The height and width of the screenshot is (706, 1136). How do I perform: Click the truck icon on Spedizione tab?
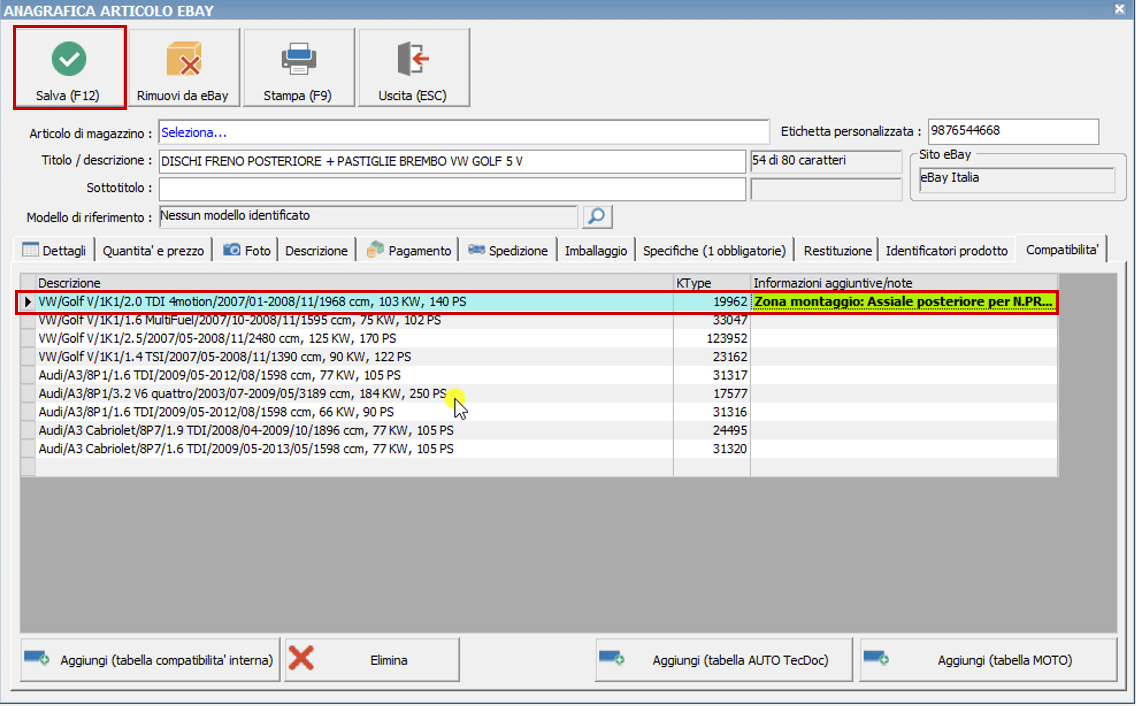pos(477,249)
